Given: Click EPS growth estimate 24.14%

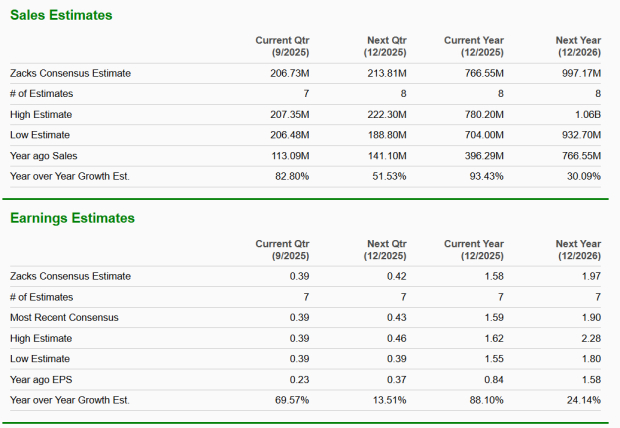Looking at the screenshot, I should pos(584,400).
